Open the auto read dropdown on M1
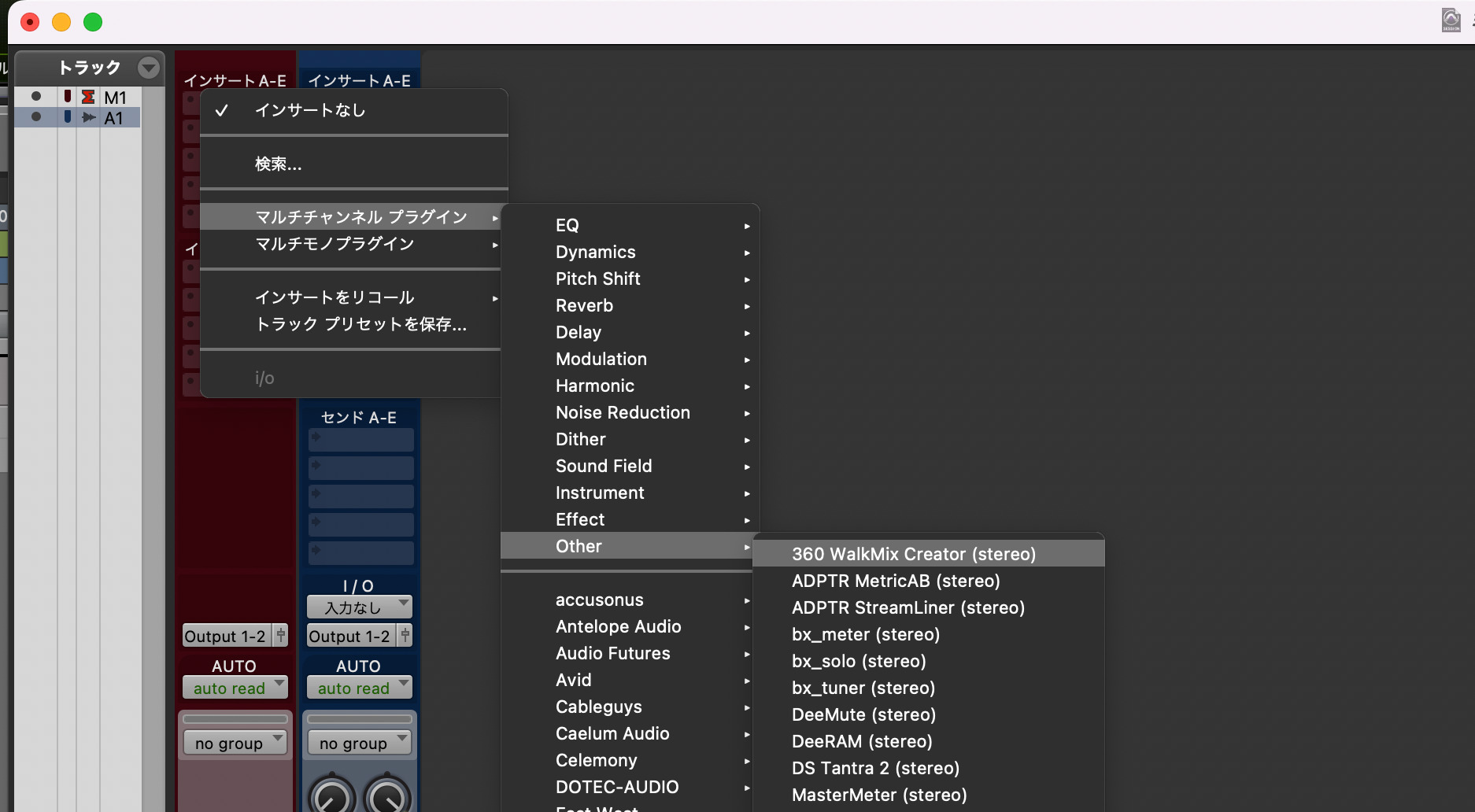The image size is (1475, 812). point(235,688)
